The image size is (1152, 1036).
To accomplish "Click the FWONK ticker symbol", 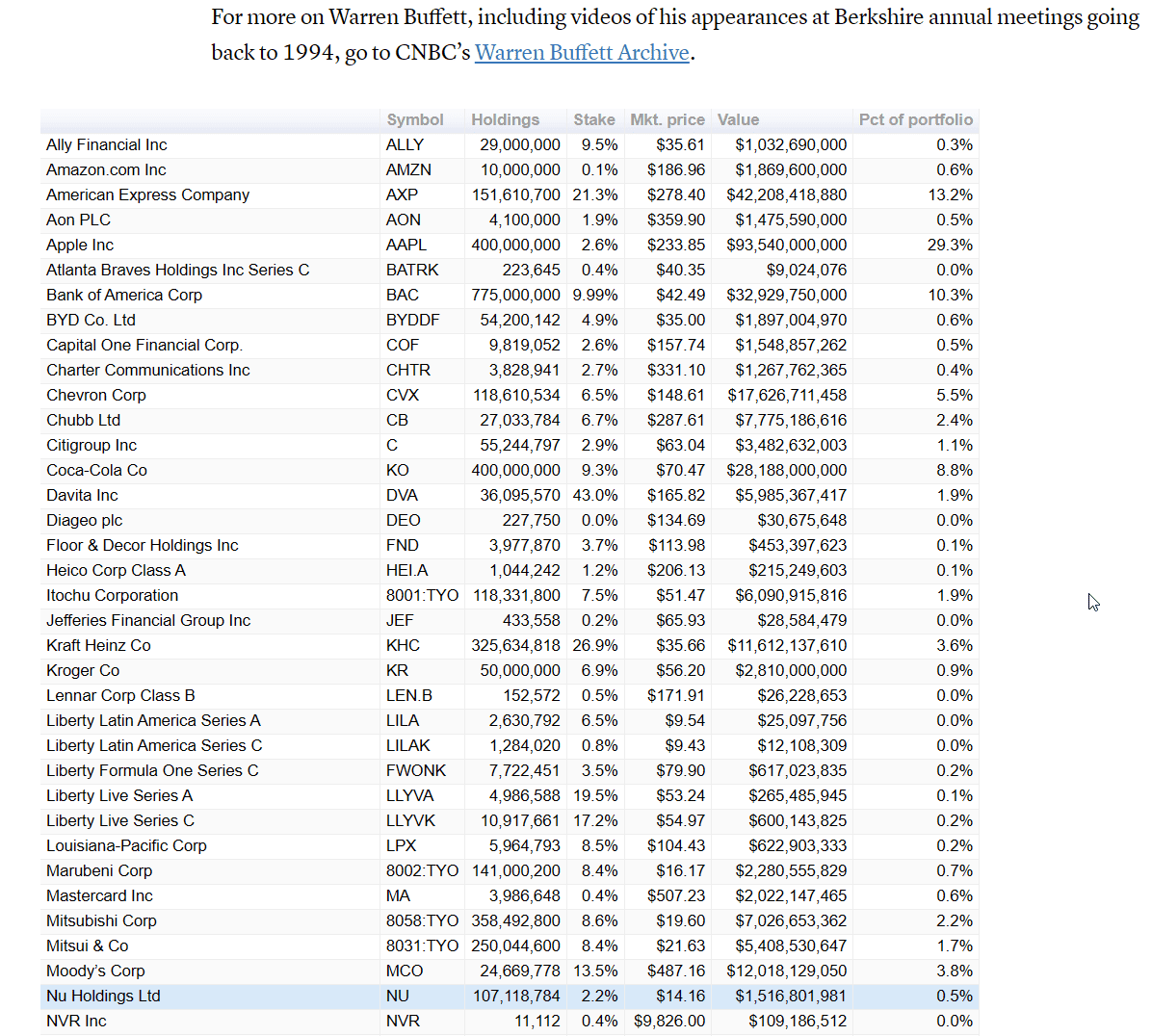I will [416, 771].
